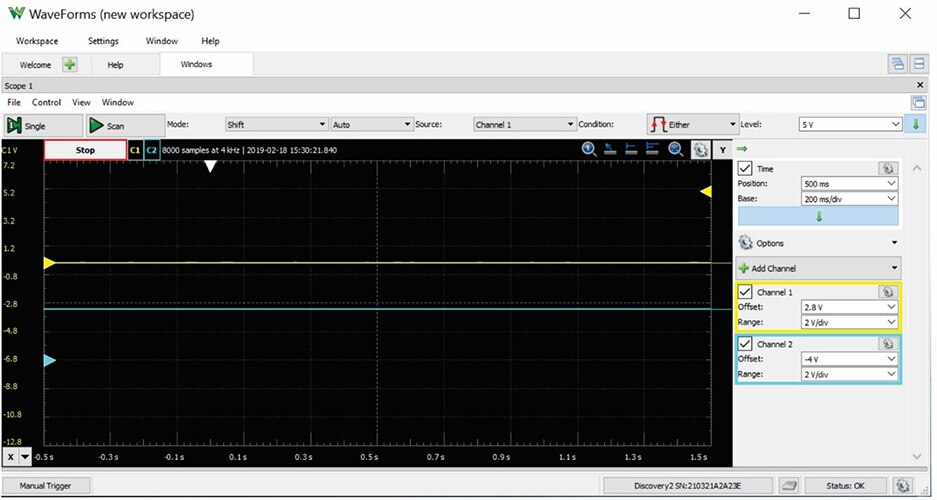Uncheck the Channel 1 checkbox
This screenshot has width=937, height=500.
tap(745, 292)
